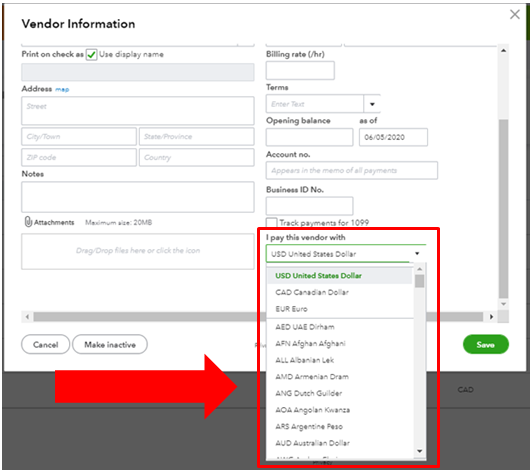Click the form scrollbar up arrow

click(x=504, y=51)
